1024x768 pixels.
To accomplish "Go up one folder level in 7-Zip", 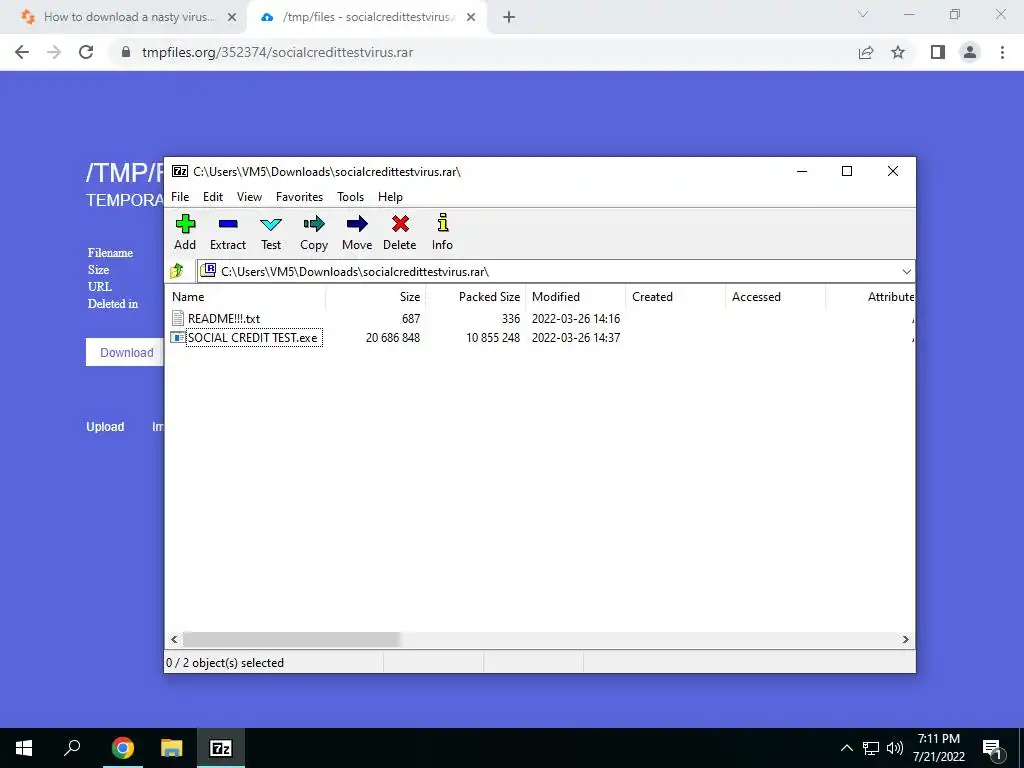I will point(176,271).
